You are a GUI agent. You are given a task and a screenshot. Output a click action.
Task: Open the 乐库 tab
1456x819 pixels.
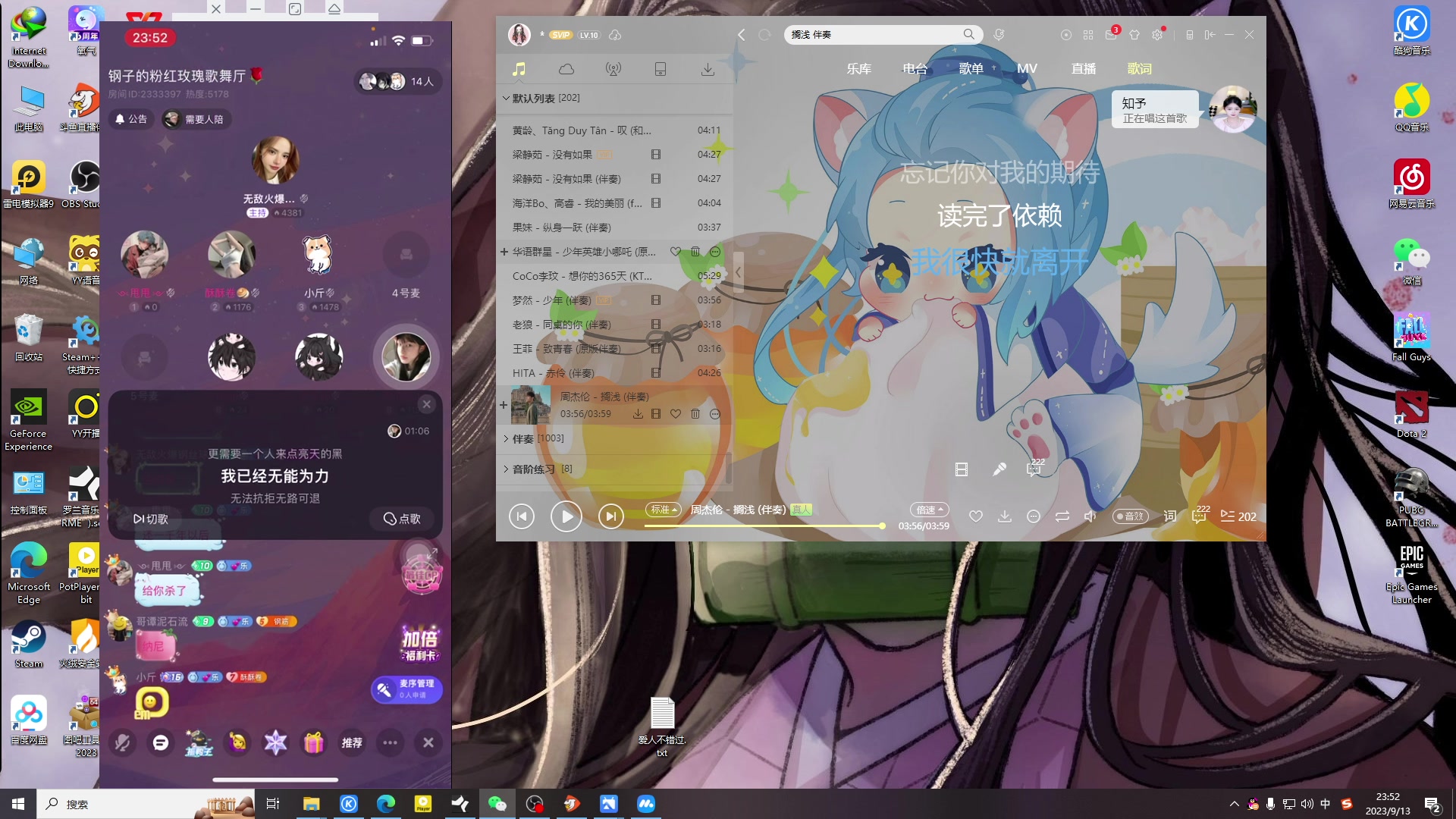click(858, 69)
